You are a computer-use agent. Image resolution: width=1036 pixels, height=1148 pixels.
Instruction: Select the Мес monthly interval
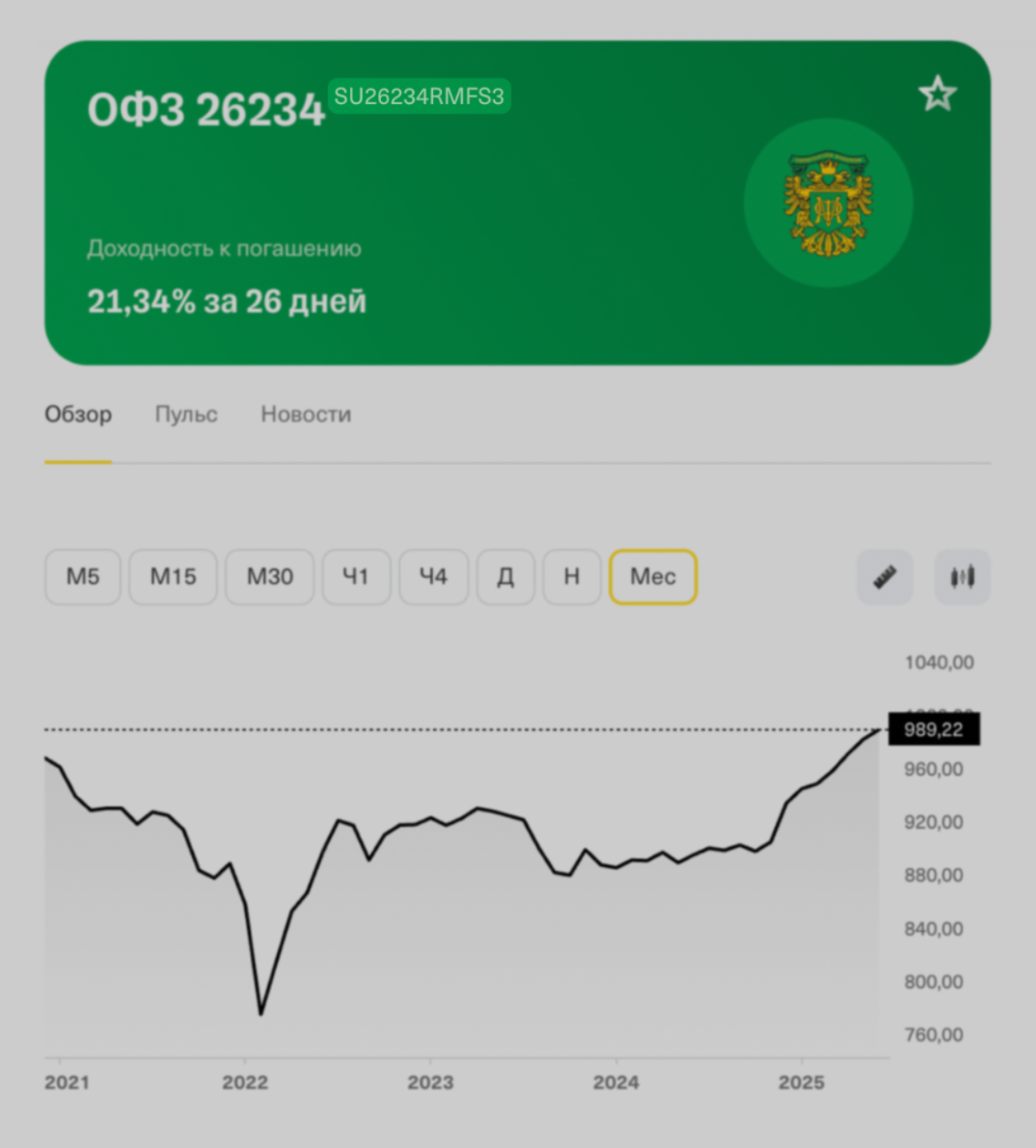653,576
